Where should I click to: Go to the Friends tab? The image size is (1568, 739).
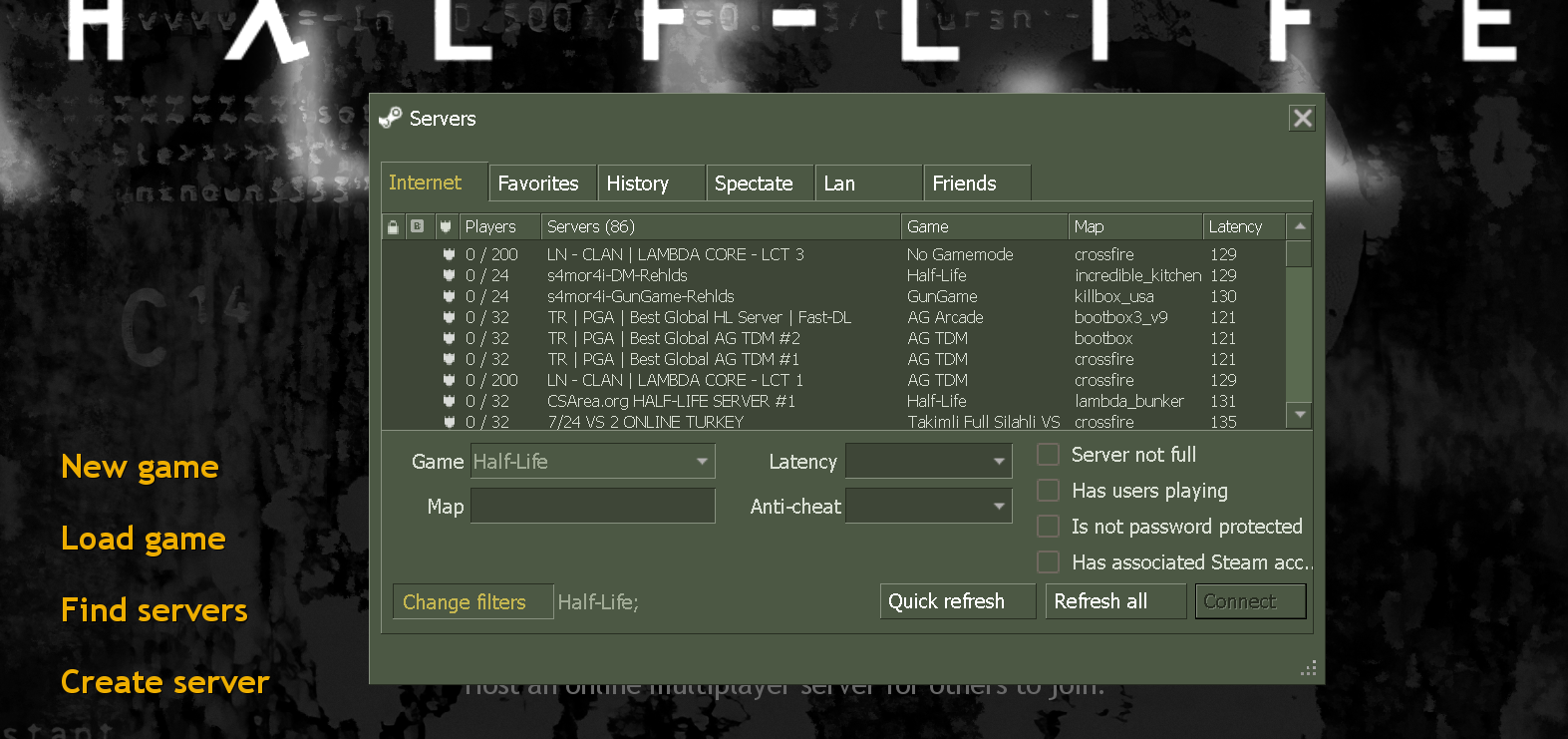pyautogui.click(x=978, y=184)
